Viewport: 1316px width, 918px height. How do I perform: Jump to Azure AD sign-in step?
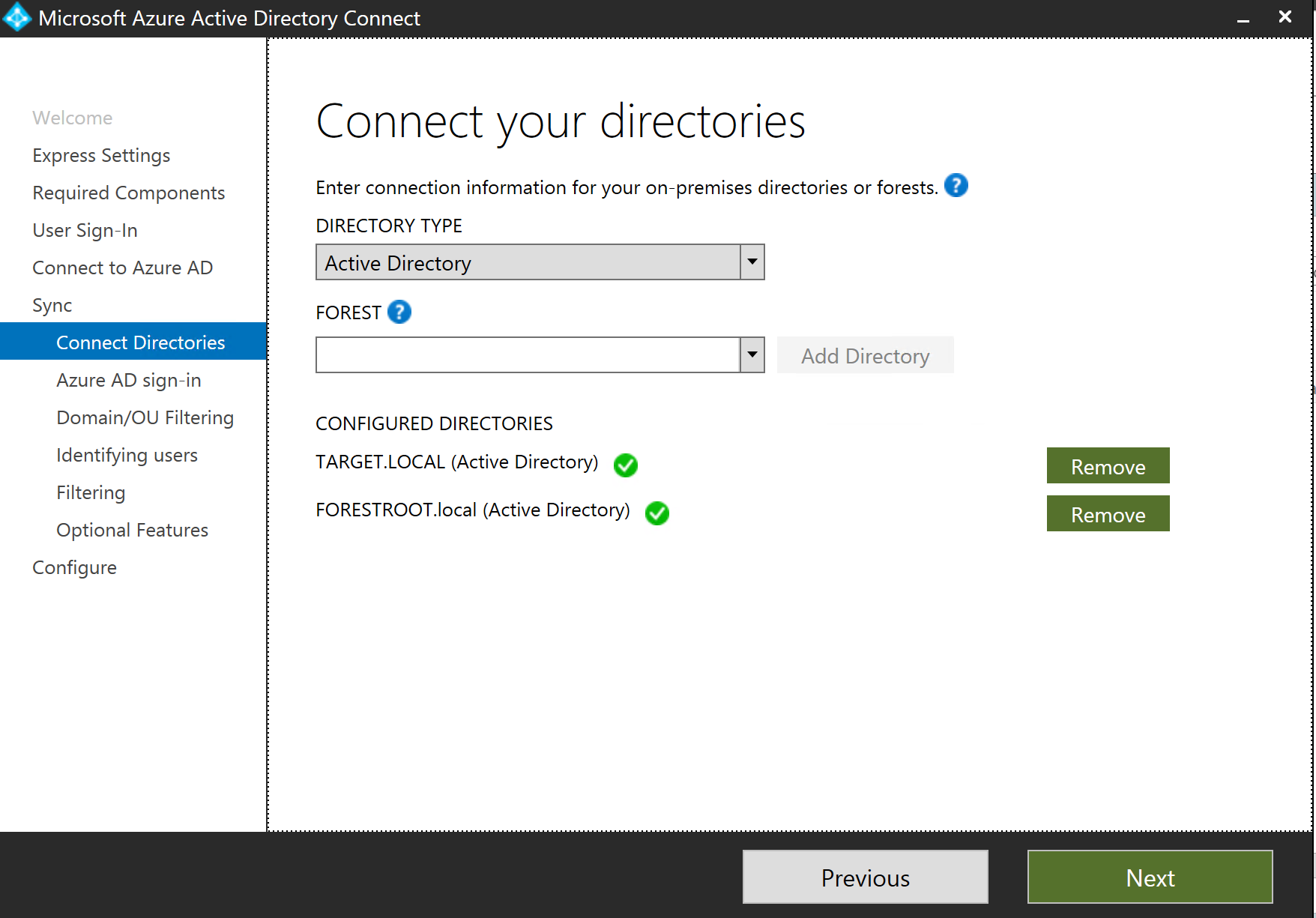tap(128, 380)
